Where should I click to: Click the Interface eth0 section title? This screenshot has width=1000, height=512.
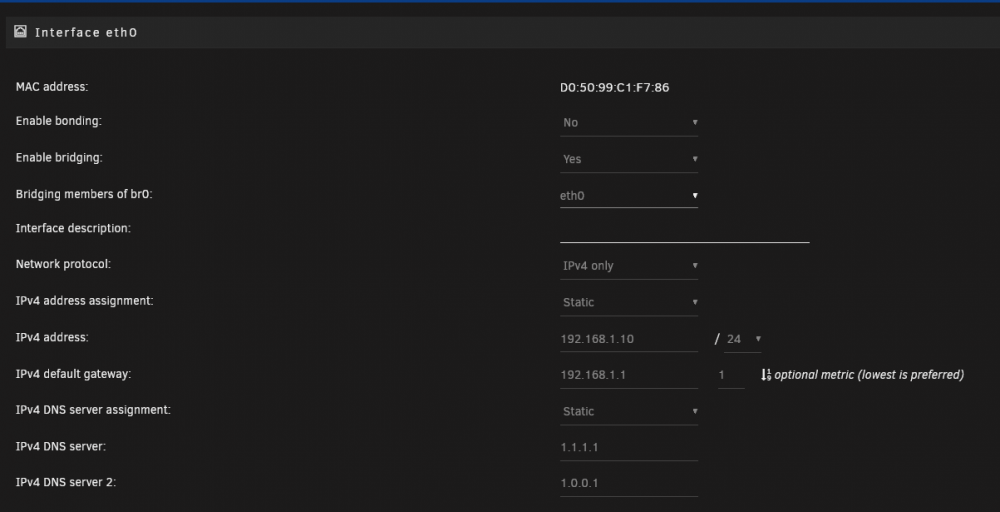click(x=85, y=33)
